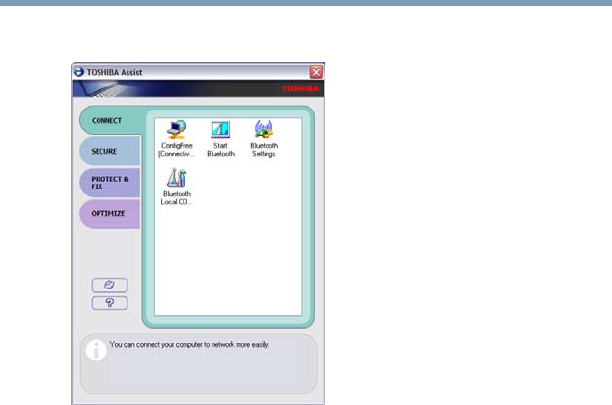The height and width of the screenshot is (405, 612).
Task: Click the TOSHIBA Assist title bar icon
Action: 79,72
